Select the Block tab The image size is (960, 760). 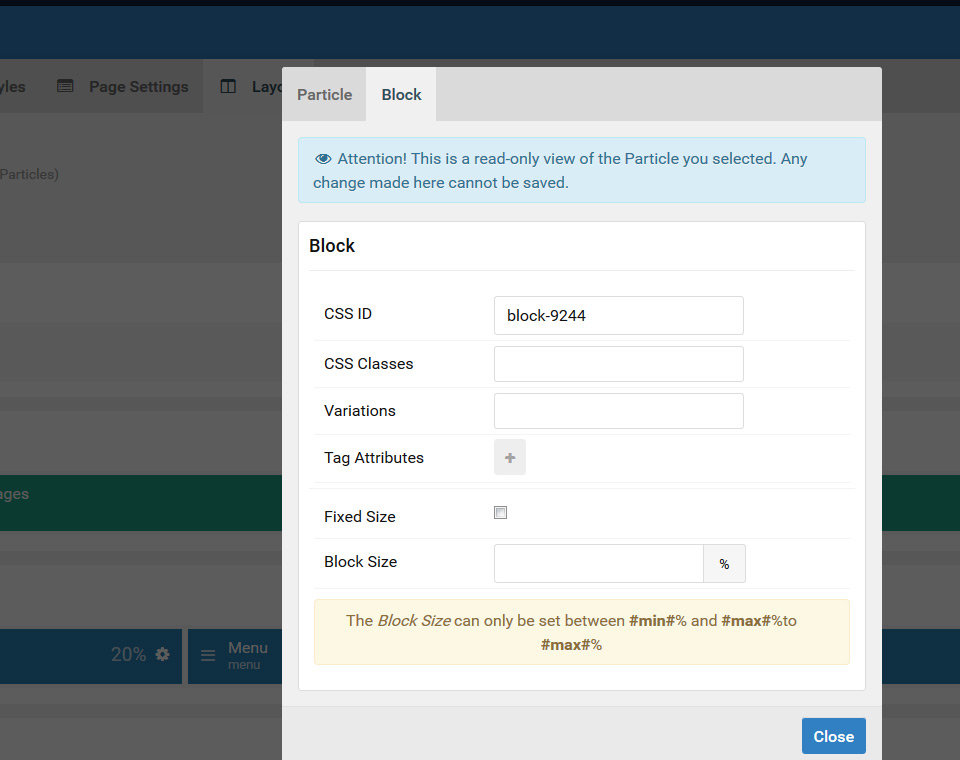click(x=401, y=94)
